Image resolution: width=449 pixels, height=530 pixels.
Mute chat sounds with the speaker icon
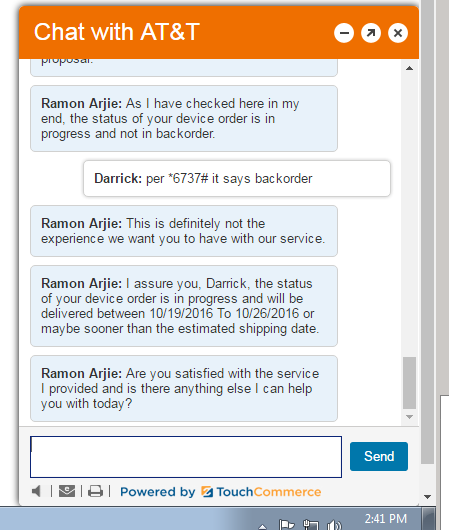pos(36,491)
